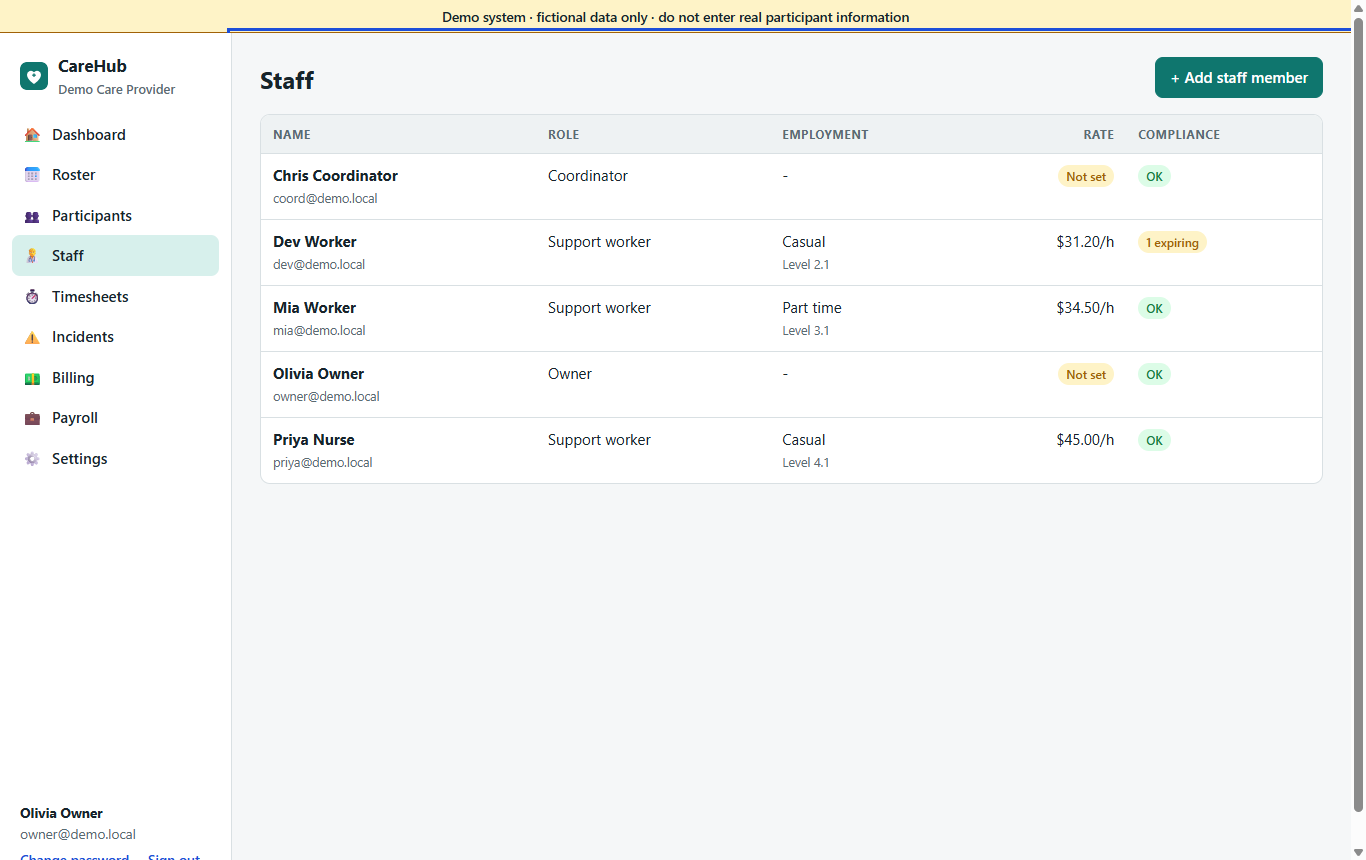Click the Billing money icon

[32, 378]
